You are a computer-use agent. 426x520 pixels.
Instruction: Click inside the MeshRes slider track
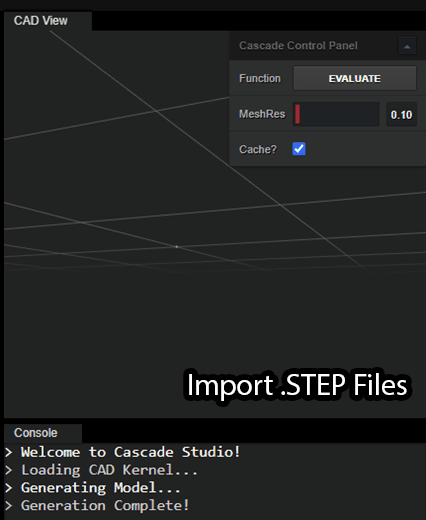pos(336,114)
